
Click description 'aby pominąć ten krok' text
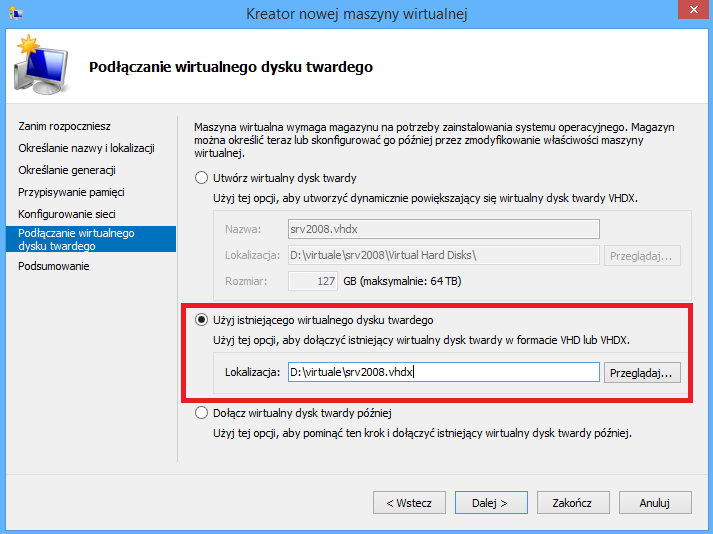[422, 433]
